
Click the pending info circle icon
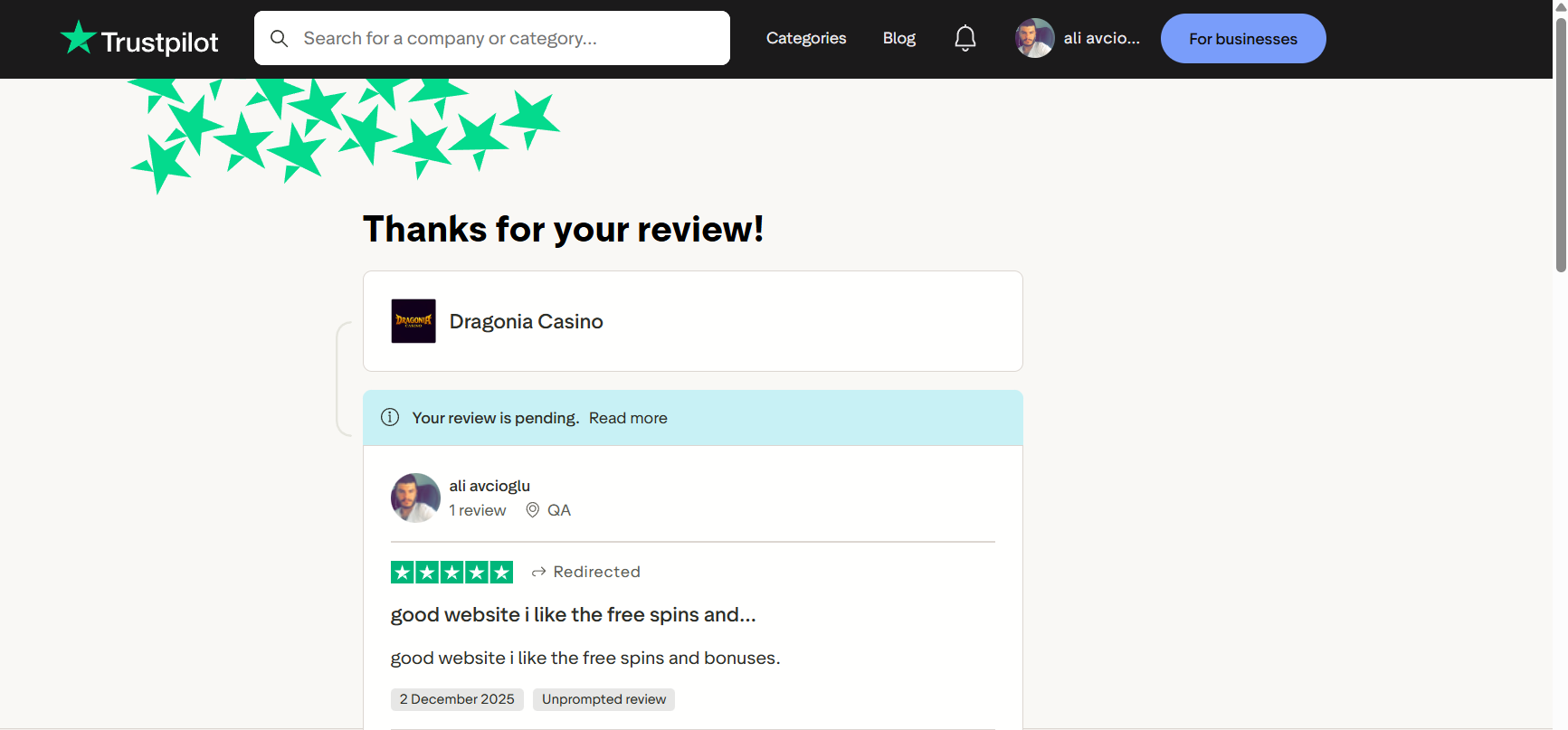point(390,417)
